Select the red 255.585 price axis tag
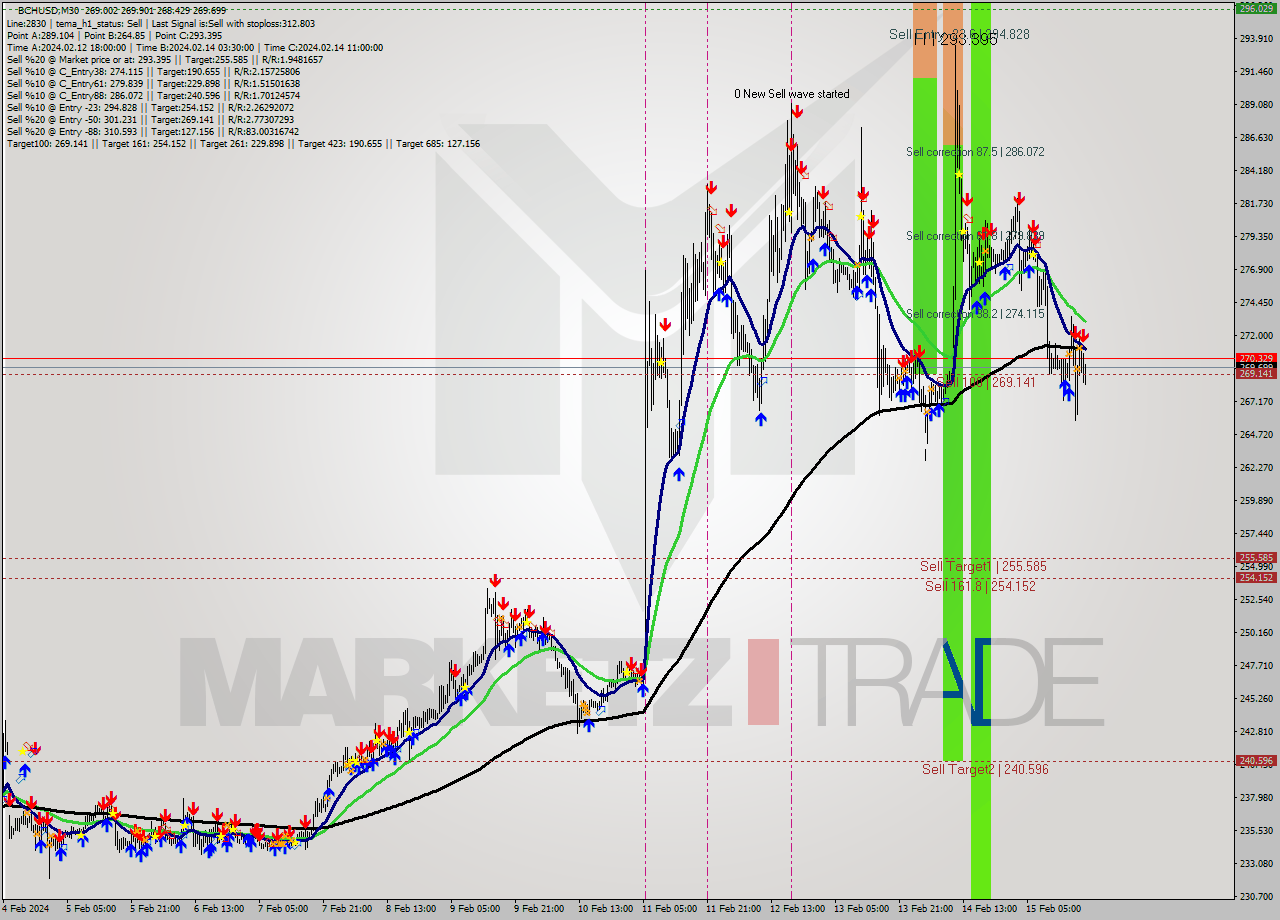 click(x=1256, y=558)
